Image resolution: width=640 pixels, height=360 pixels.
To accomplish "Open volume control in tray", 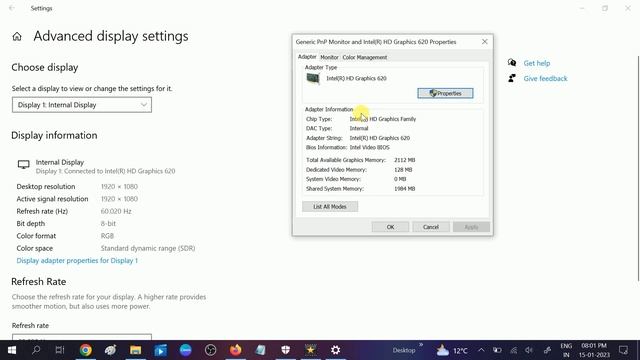I will click(x=529, y=350).
